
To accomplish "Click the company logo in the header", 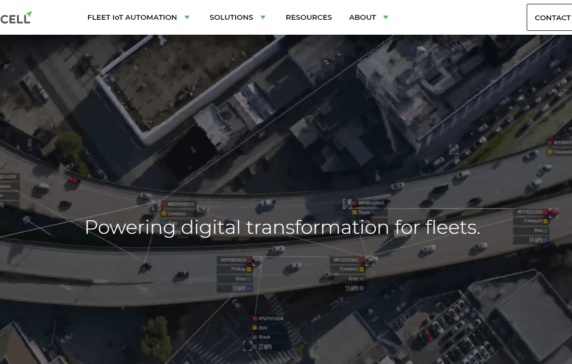I will (16, 18).
